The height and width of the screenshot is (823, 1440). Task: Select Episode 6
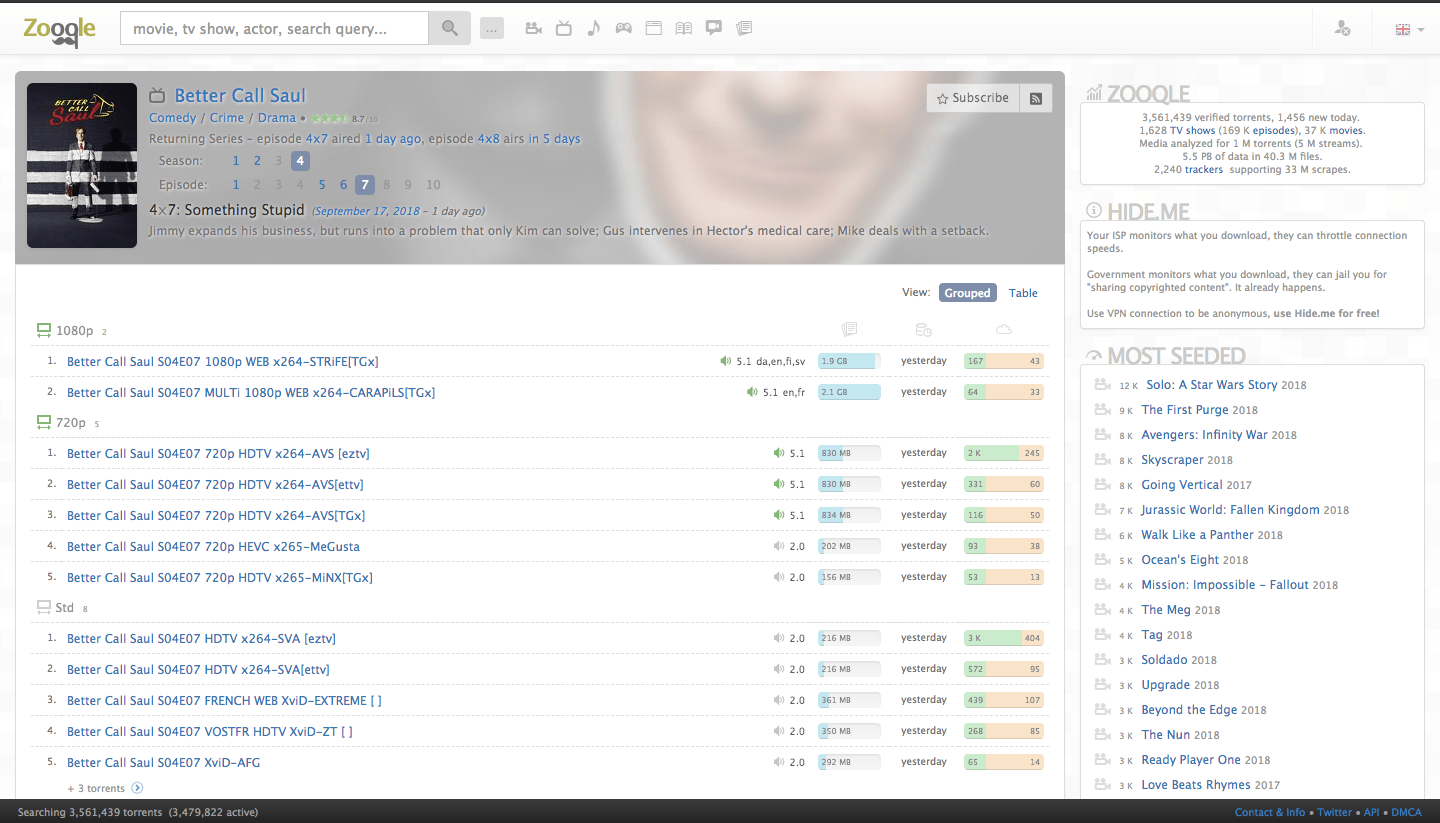(x=343, y=185)
